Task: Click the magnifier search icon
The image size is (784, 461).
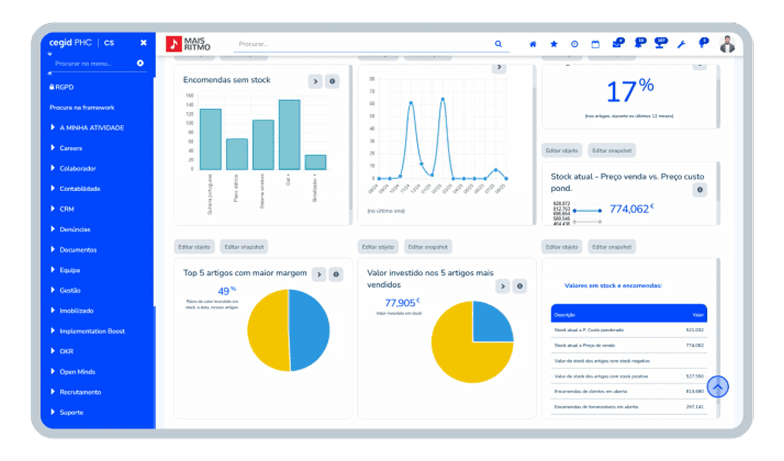Action: coord(498,44)
